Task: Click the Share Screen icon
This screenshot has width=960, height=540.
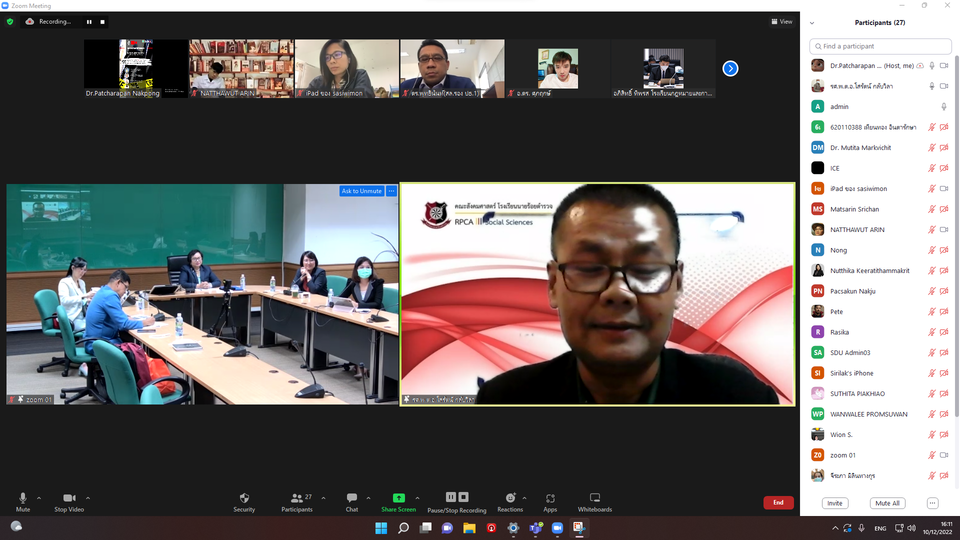Action: point(398,498)
